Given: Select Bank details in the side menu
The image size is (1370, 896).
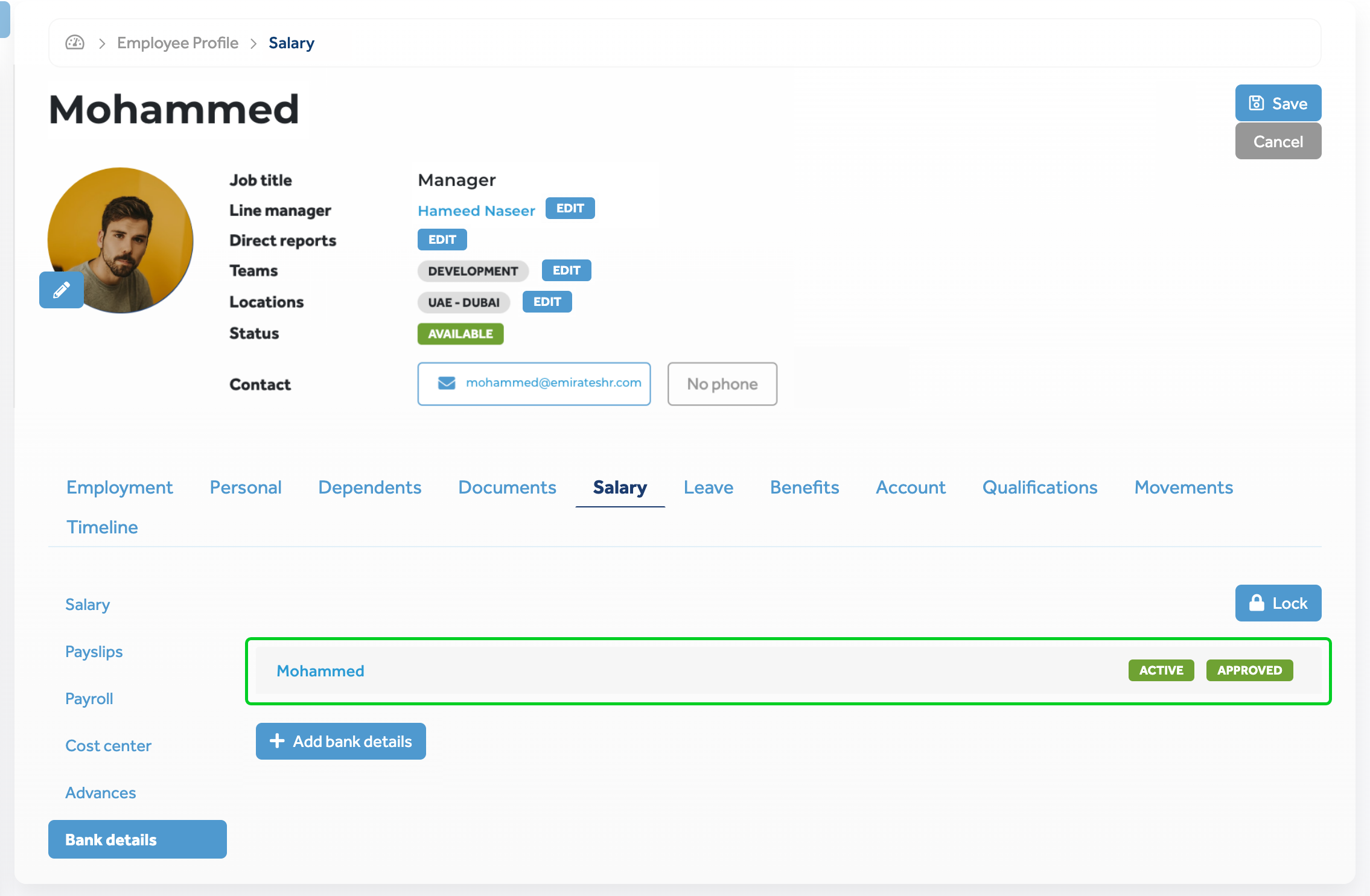Looking at the screenshot, I should pos(138,839).
